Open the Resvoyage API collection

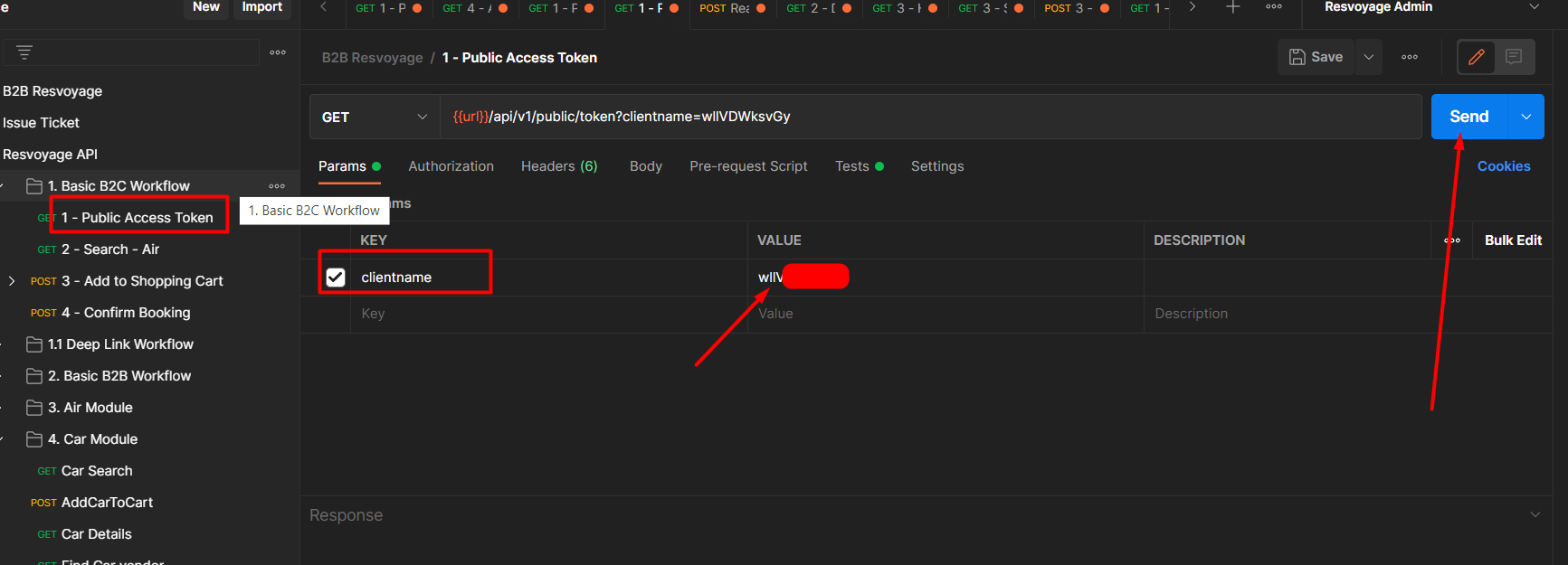pyautogui.click(x=51, y=155)
